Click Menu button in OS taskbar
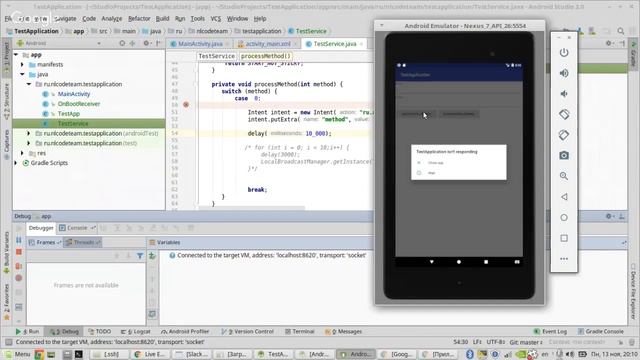The width and height of the screenshot is (640, 360). (x=17, y=354)
